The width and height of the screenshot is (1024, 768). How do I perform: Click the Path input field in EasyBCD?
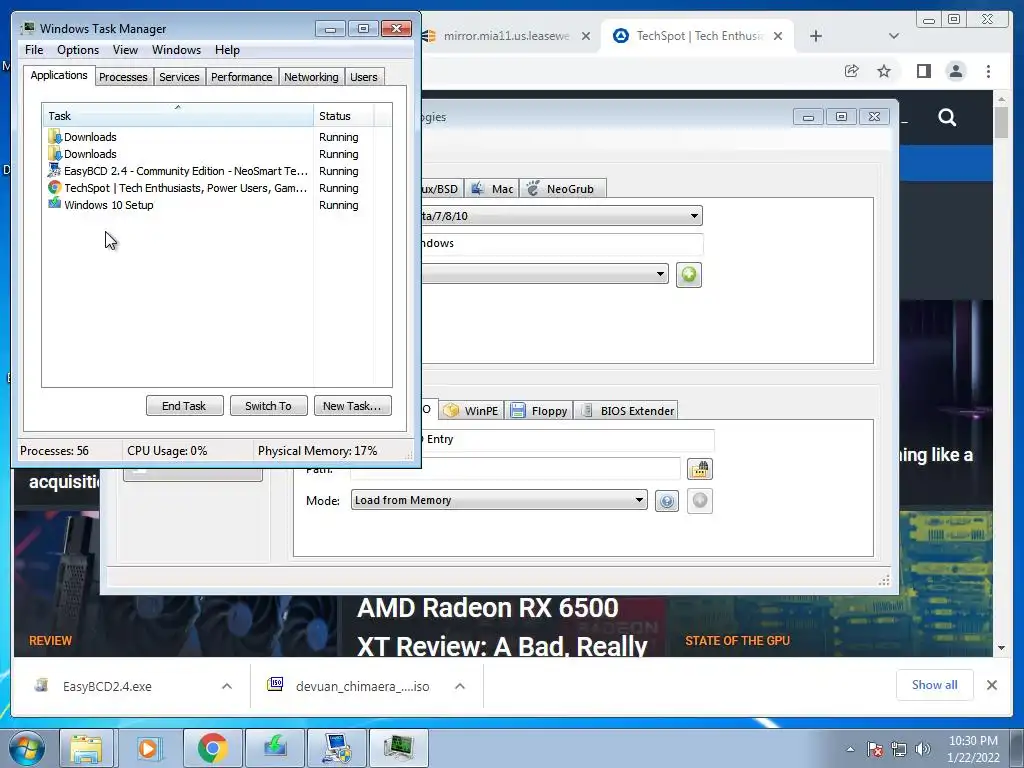[515, 469]
